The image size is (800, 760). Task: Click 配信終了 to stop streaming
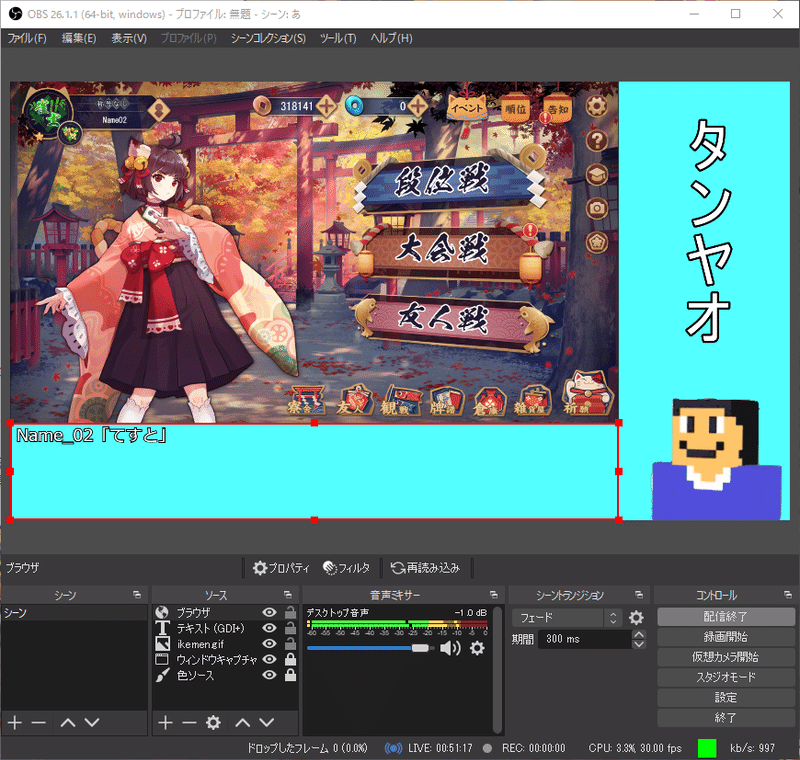[x=726, y=617]
